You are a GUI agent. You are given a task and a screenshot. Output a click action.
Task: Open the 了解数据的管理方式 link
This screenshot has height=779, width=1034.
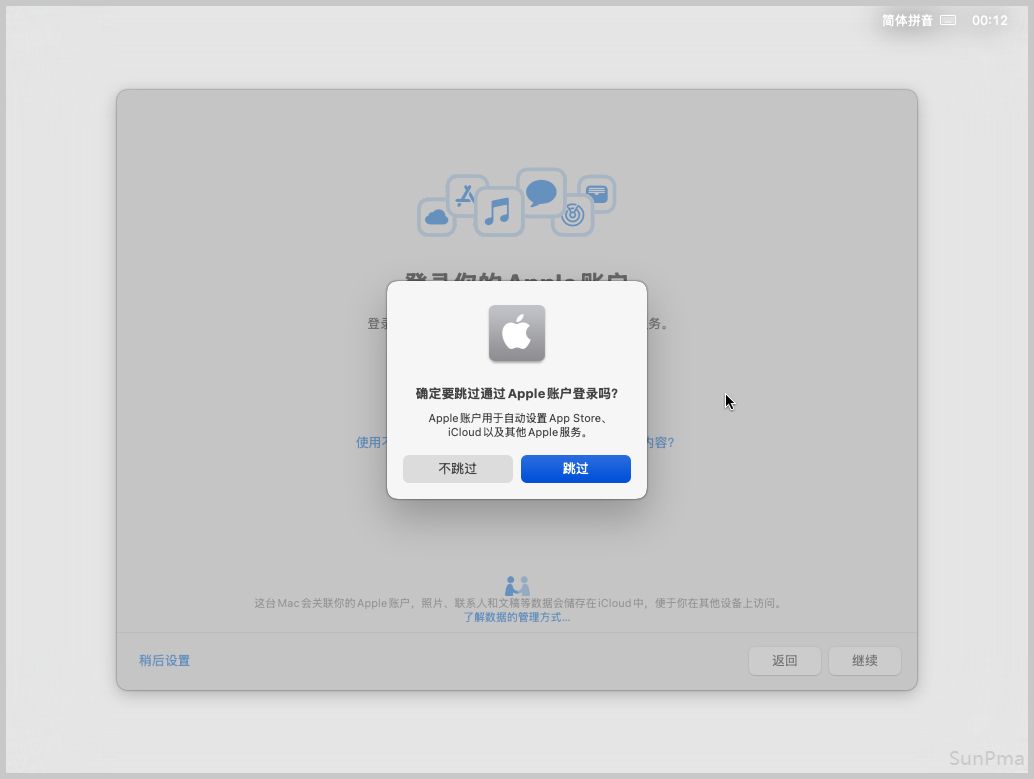tap(516, 617)
